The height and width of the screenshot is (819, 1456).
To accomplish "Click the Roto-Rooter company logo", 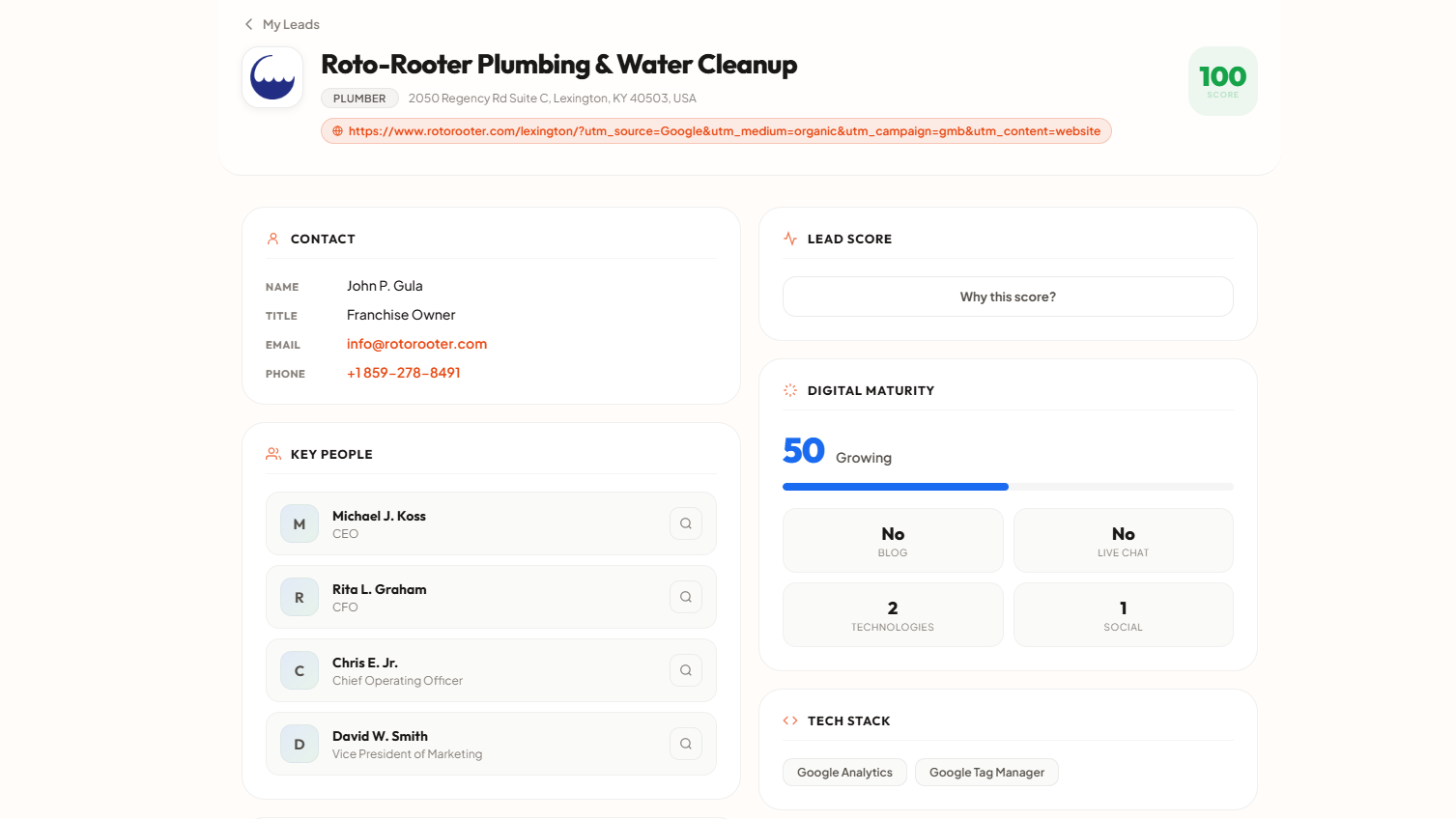I will [272, 77].
